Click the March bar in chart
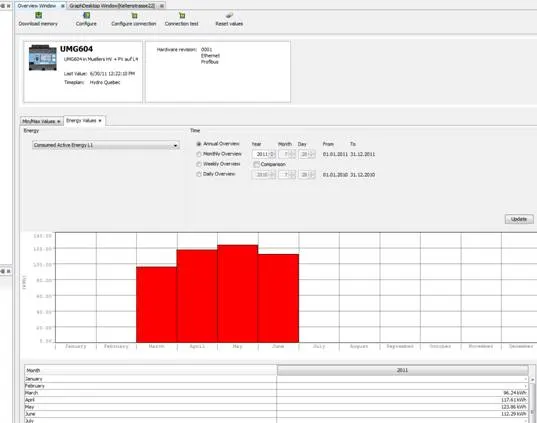The image size is (537, 423). pyautogui.click(x=157, y=304)
